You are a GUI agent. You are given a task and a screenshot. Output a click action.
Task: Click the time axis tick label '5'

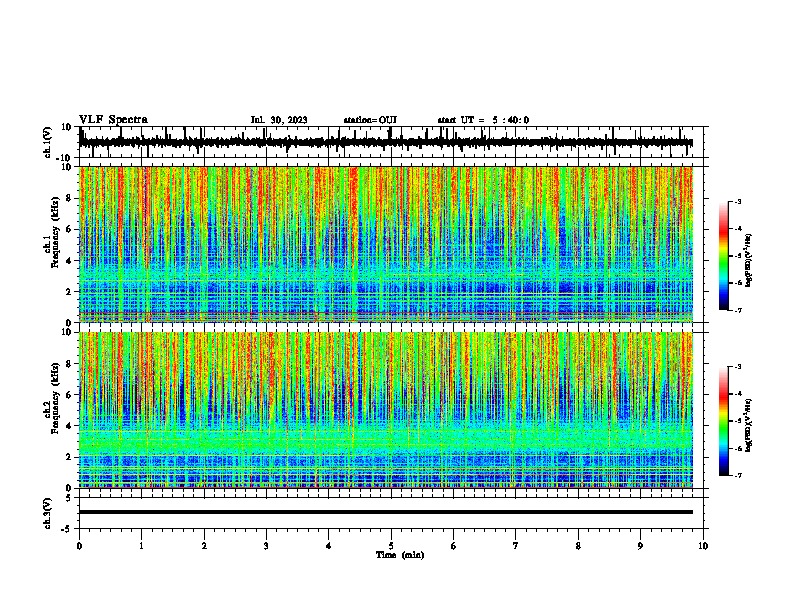pos(391,546)
